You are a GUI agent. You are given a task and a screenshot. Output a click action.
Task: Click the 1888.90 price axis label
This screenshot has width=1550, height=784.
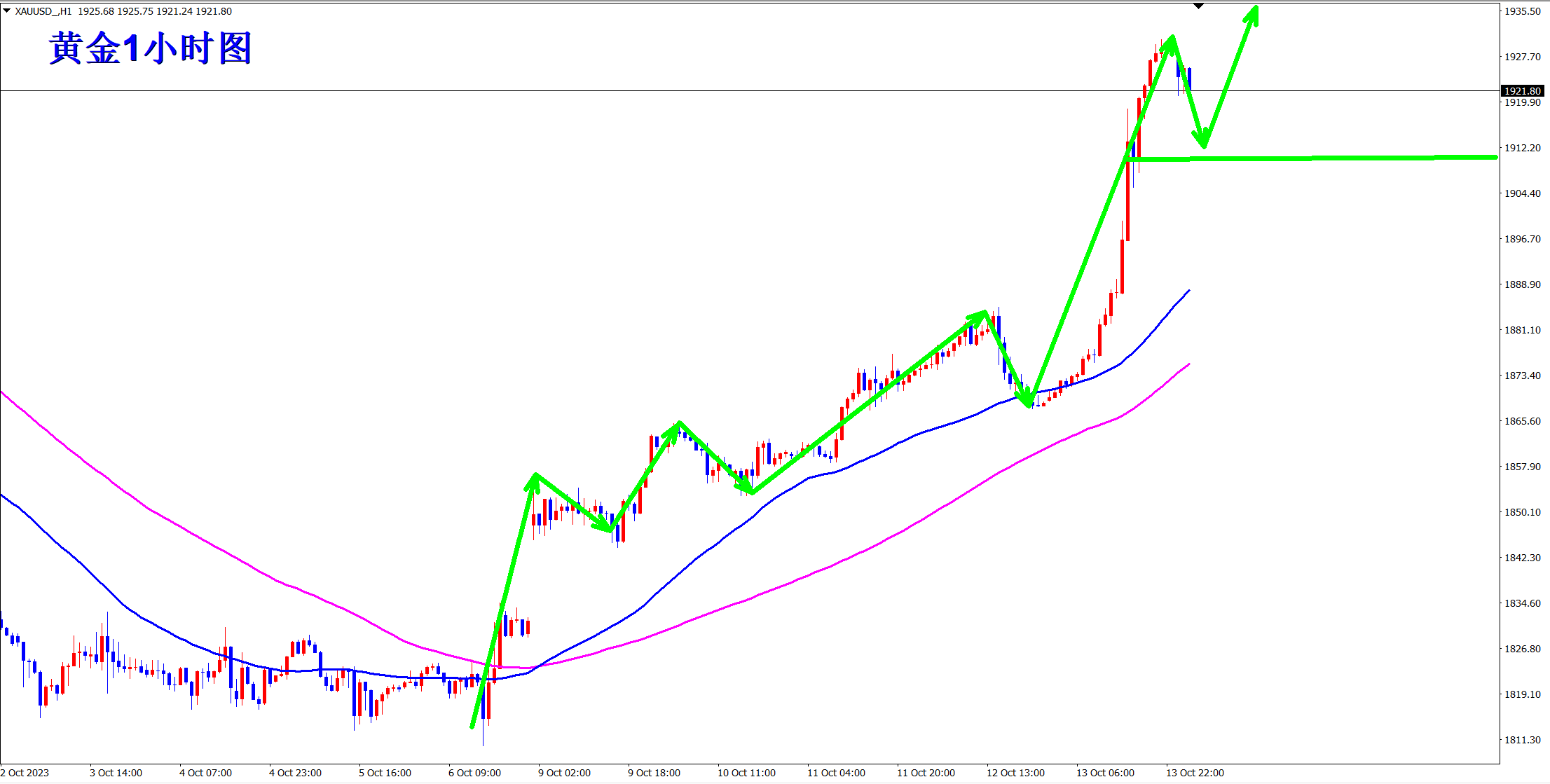(x=1523, y=284)
